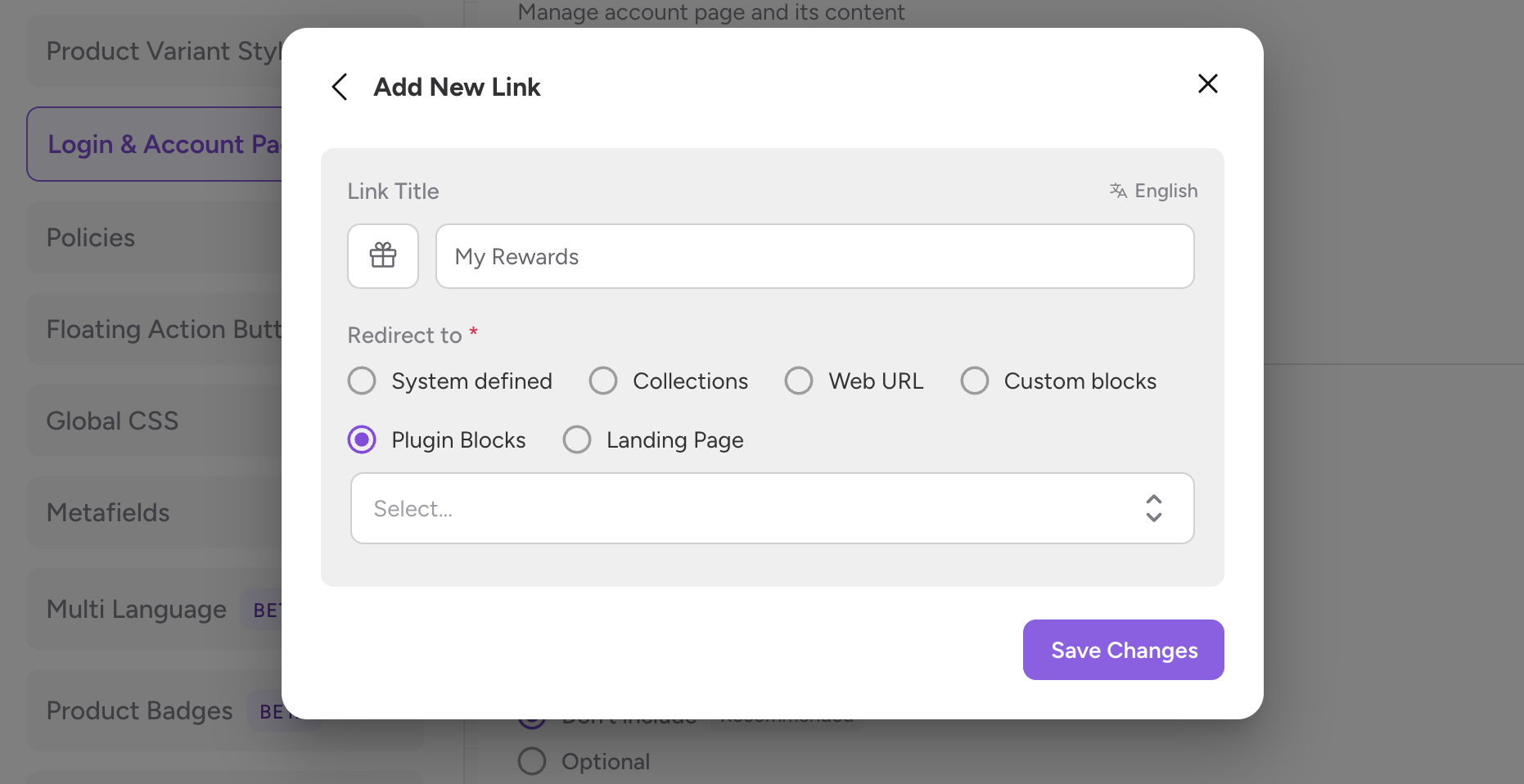This screenshot has width=1524, height=784.
Task: Click the English translation language icon
Action: click(1118, 191)
